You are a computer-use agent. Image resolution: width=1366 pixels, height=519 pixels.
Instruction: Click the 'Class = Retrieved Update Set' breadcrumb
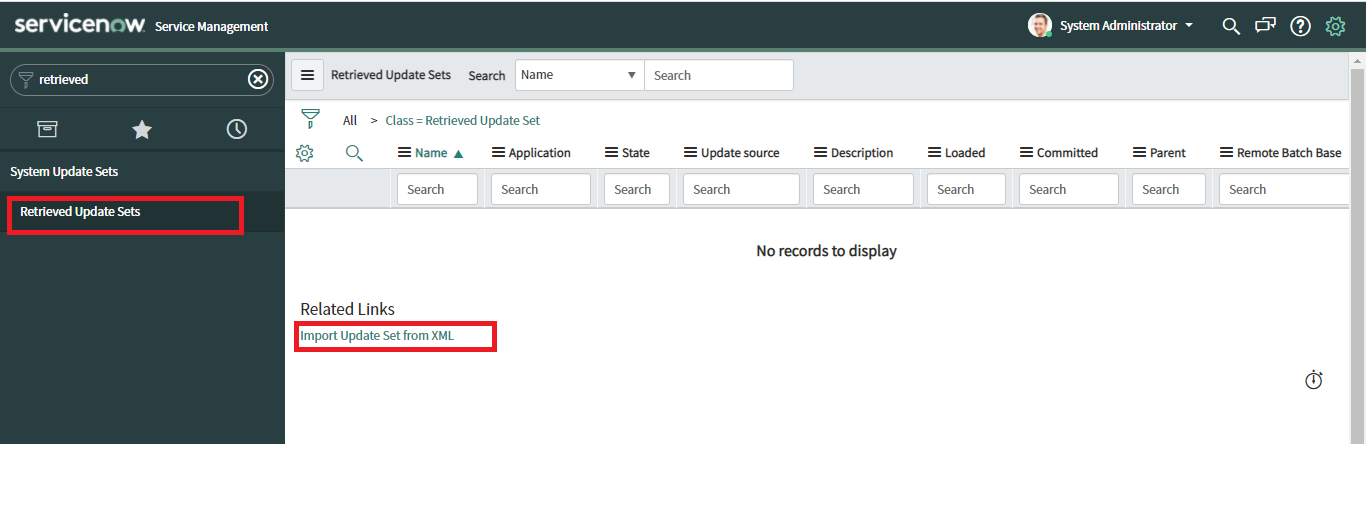pos(462,120)
